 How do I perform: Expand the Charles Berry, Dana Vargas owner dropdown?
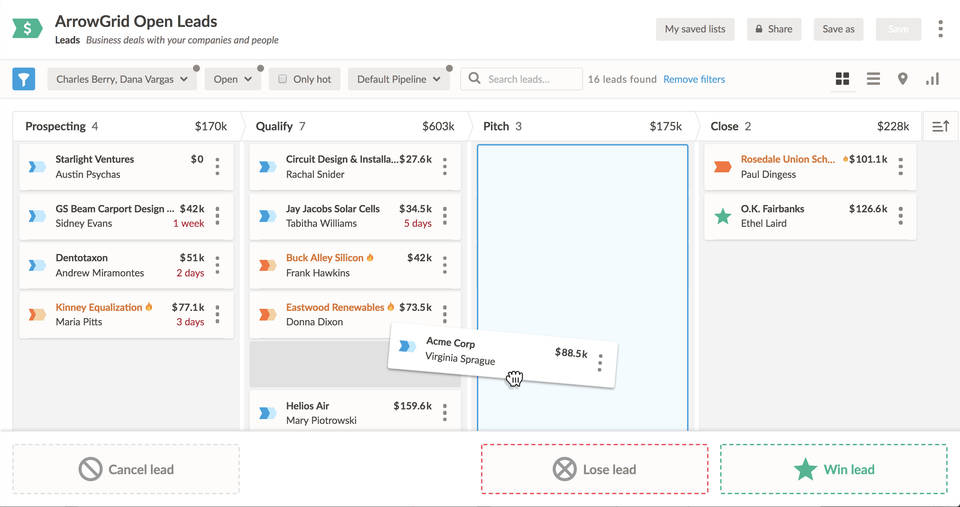pos(121,79)
